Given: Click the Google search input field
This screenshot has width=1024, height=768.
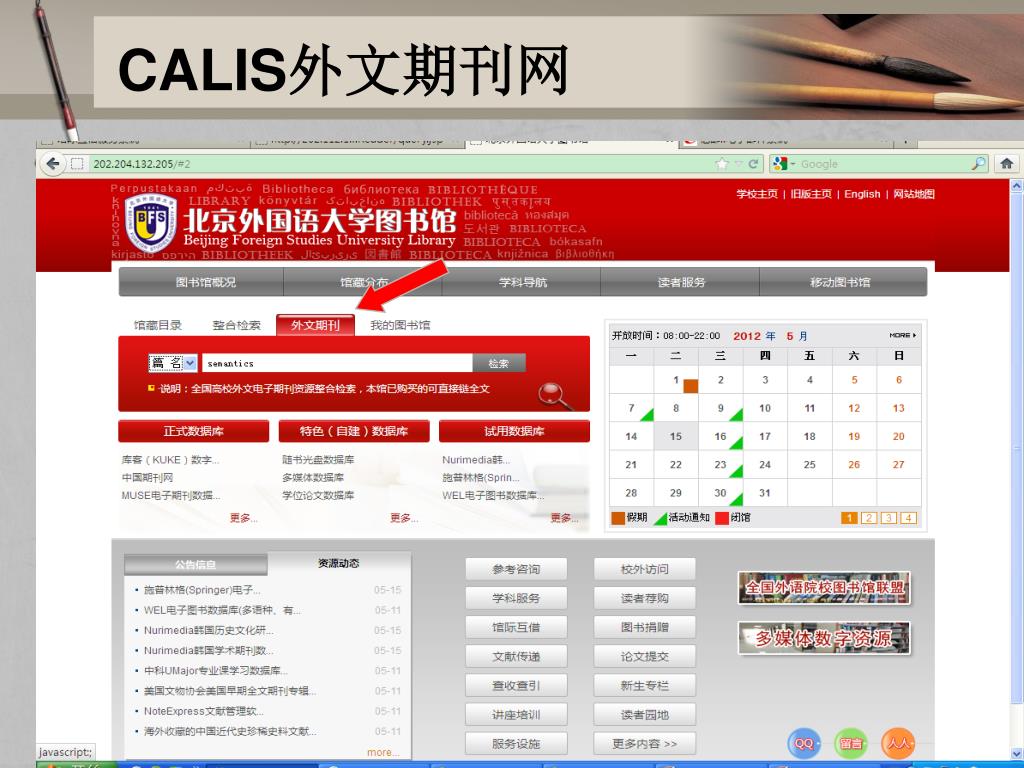Looking at the screenshot, I should click(x=885, y=164).
